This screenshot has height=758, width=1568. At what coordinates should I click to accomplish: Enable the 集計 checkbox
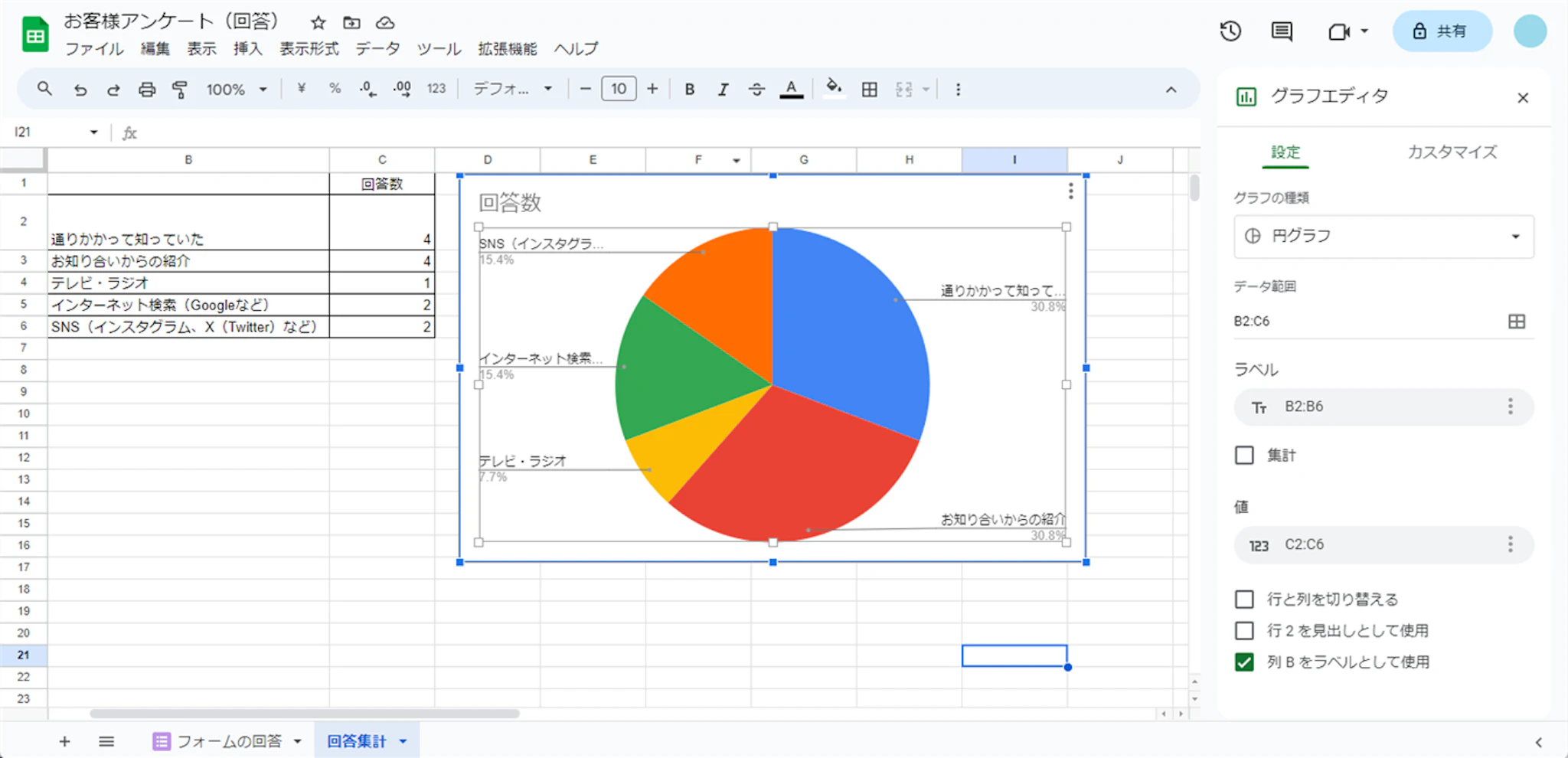1244,456
